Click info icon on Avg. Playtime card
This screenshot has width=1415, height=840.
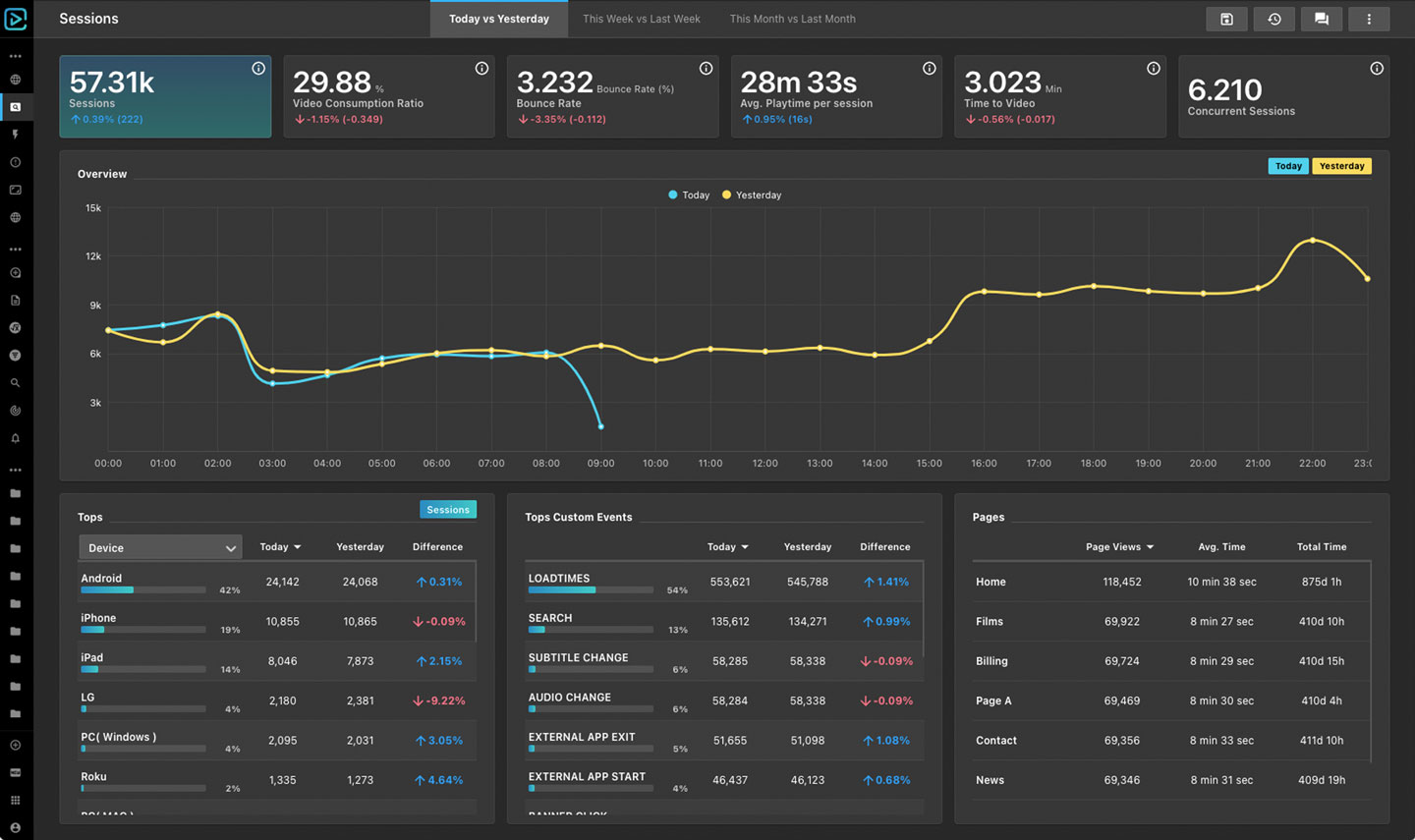[929, 68]
